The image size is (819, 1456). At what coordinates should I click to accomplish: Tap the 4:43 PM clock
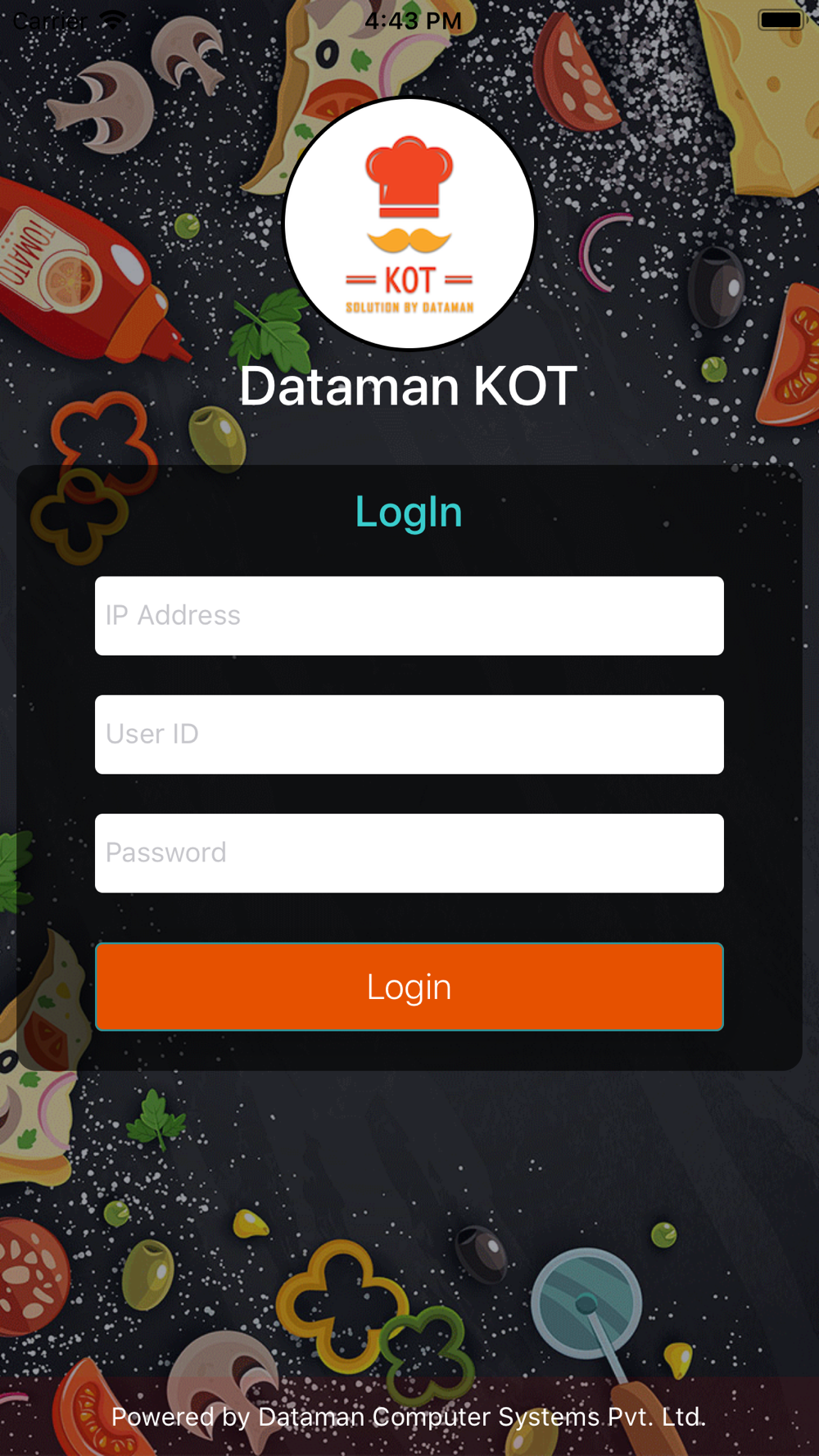(413, 20)
